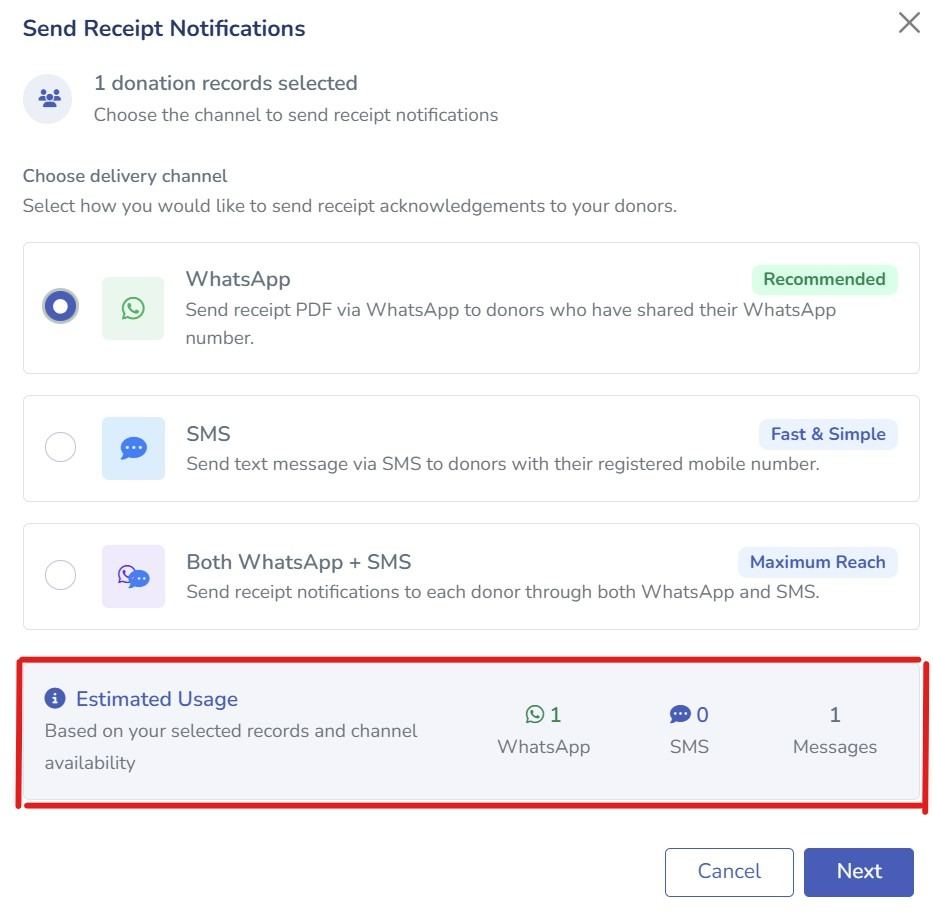Click the Estimated Usage info icon
The image size is (933, 919).
click(55, 698)
